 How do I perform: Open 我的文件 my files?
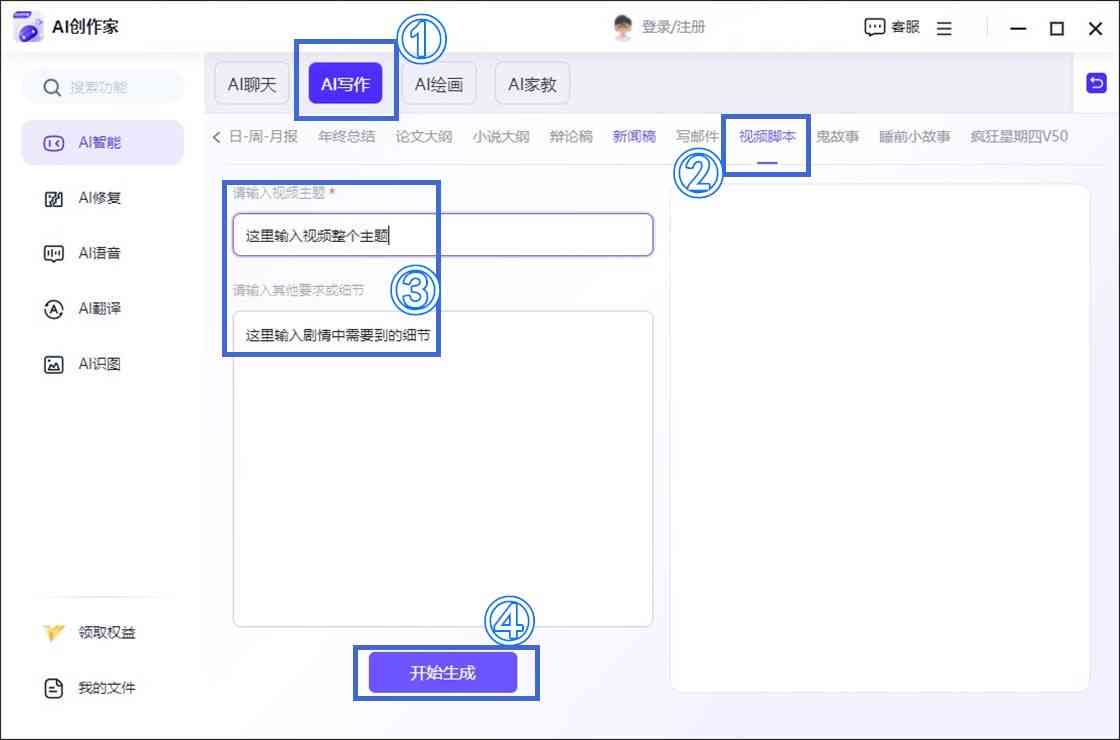click(89, 688)
